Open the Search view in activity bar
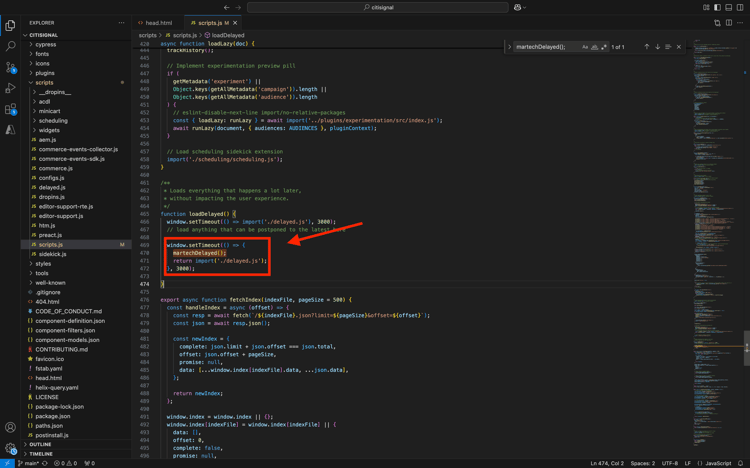Screen dimensions: 750x468 [x=10, y=46]
